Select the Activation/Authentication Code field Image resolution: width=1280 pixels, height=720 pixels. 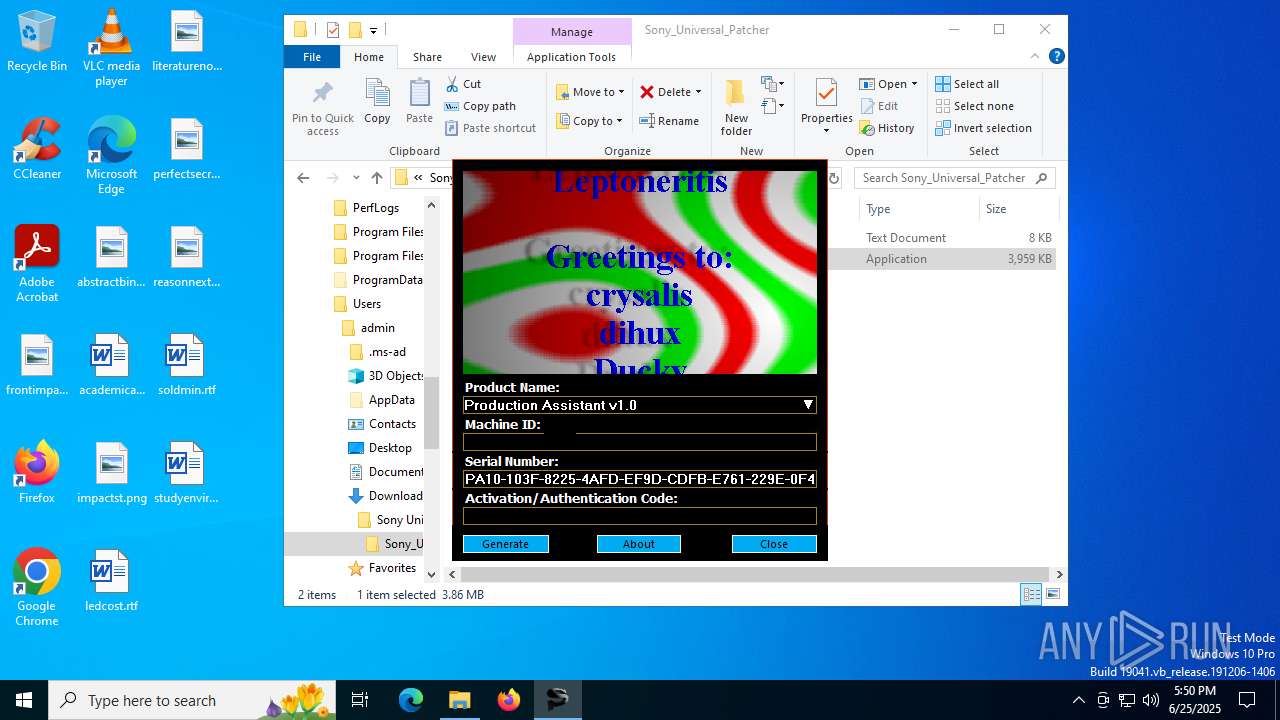(640, 516)
